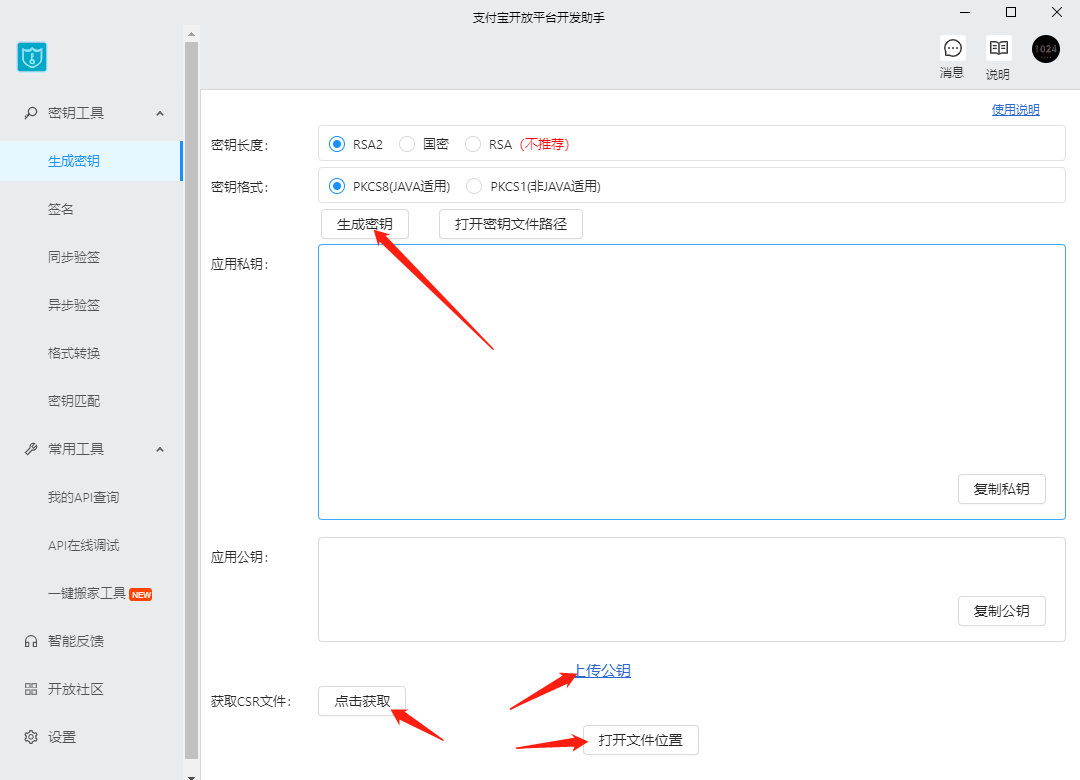Click the 密钥格式: label
This screenshot has width=1080, height=780.
pos(240,187)
